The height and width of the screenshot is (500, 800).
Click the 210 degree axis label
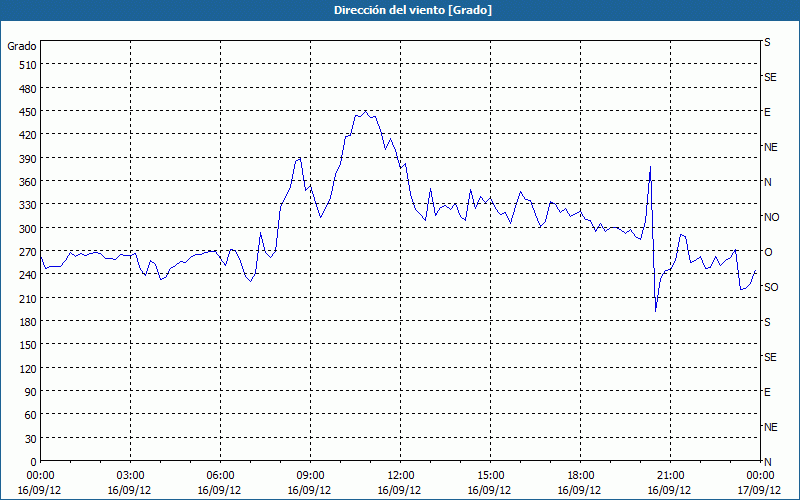coord(28,298)
